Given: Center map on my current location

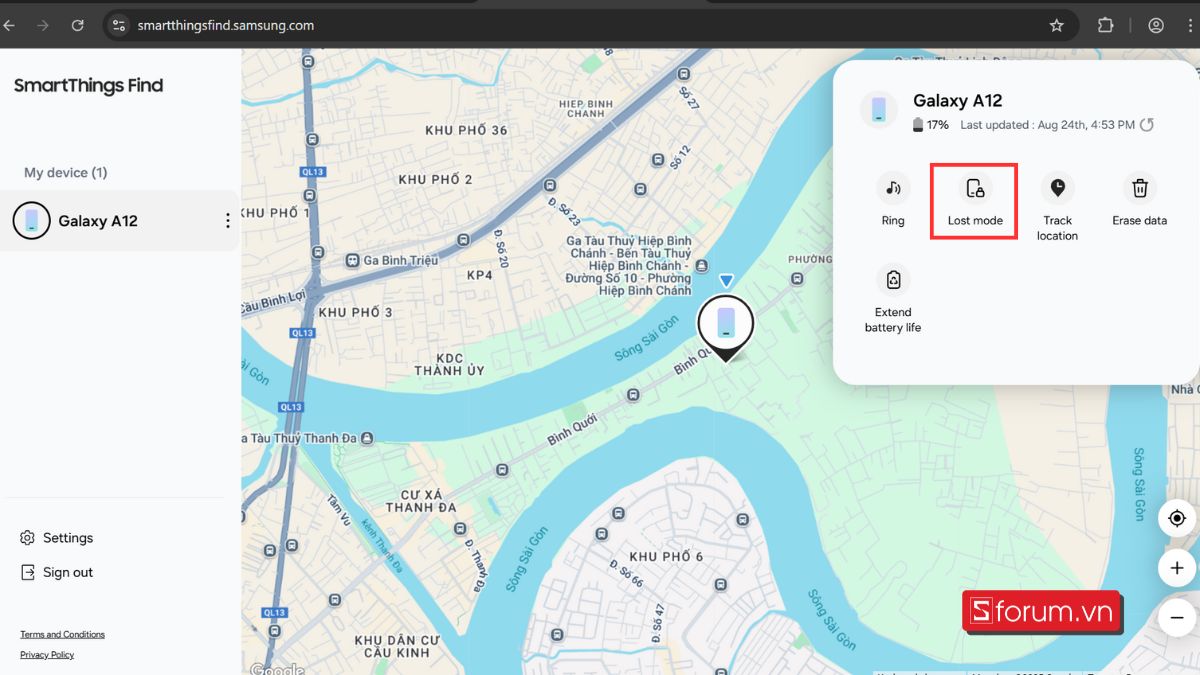Looking at the screenshot, I should 1177,518.
